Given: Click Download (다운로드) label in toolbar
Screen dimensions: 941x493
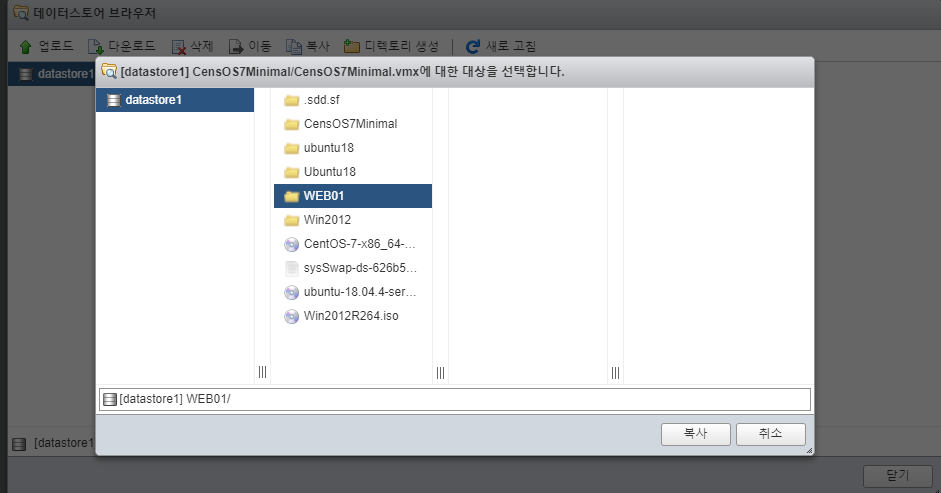Looking at the screenshot, I should click(x=132, y=46).
